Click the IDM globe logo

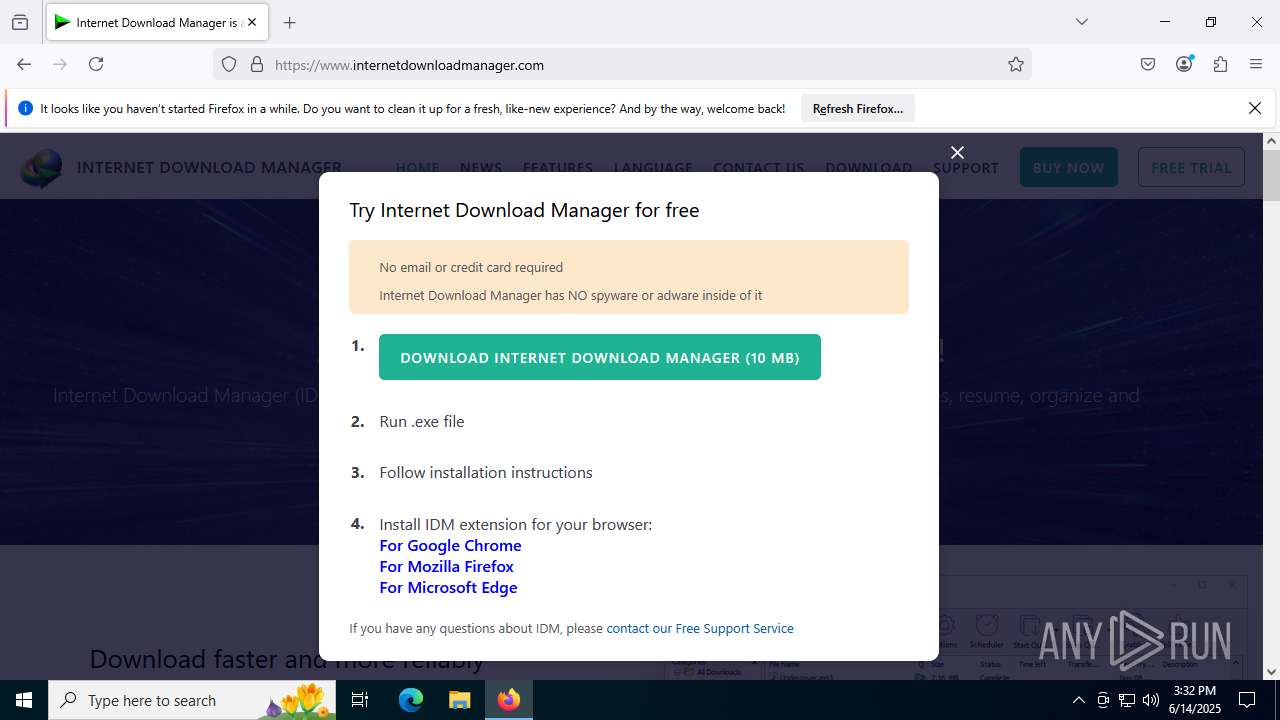click(x=41, y=168)
